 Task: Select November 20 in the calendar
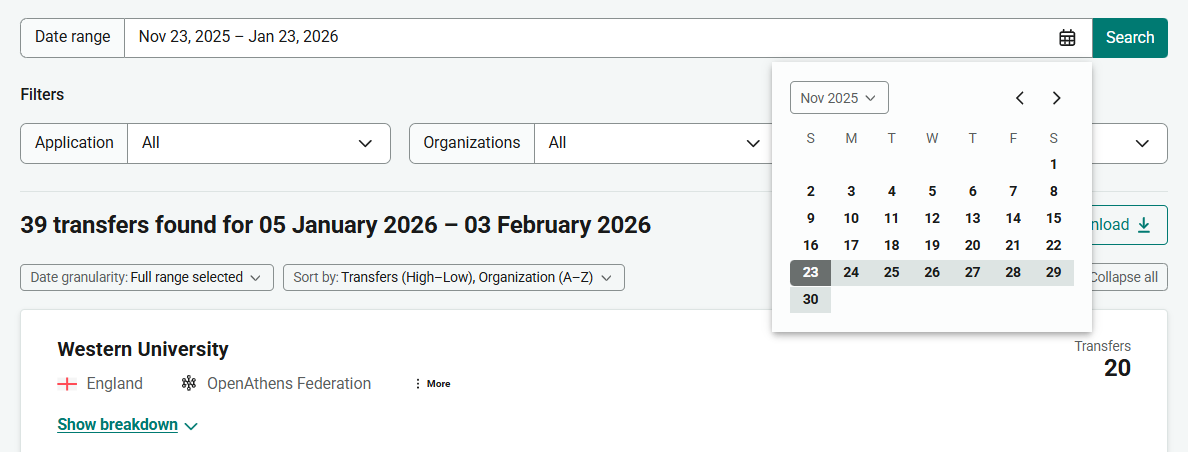tap(973, 245)
